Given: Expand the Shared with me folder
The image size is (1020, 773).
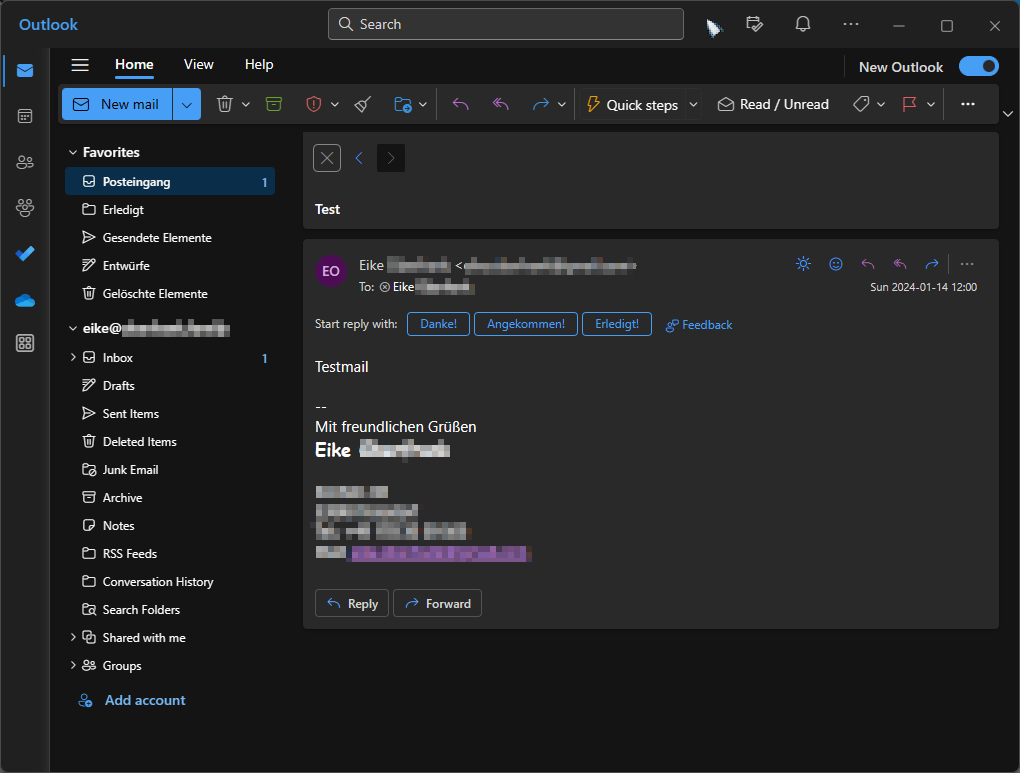Looking at the screenshot, I should click(73, 637).
